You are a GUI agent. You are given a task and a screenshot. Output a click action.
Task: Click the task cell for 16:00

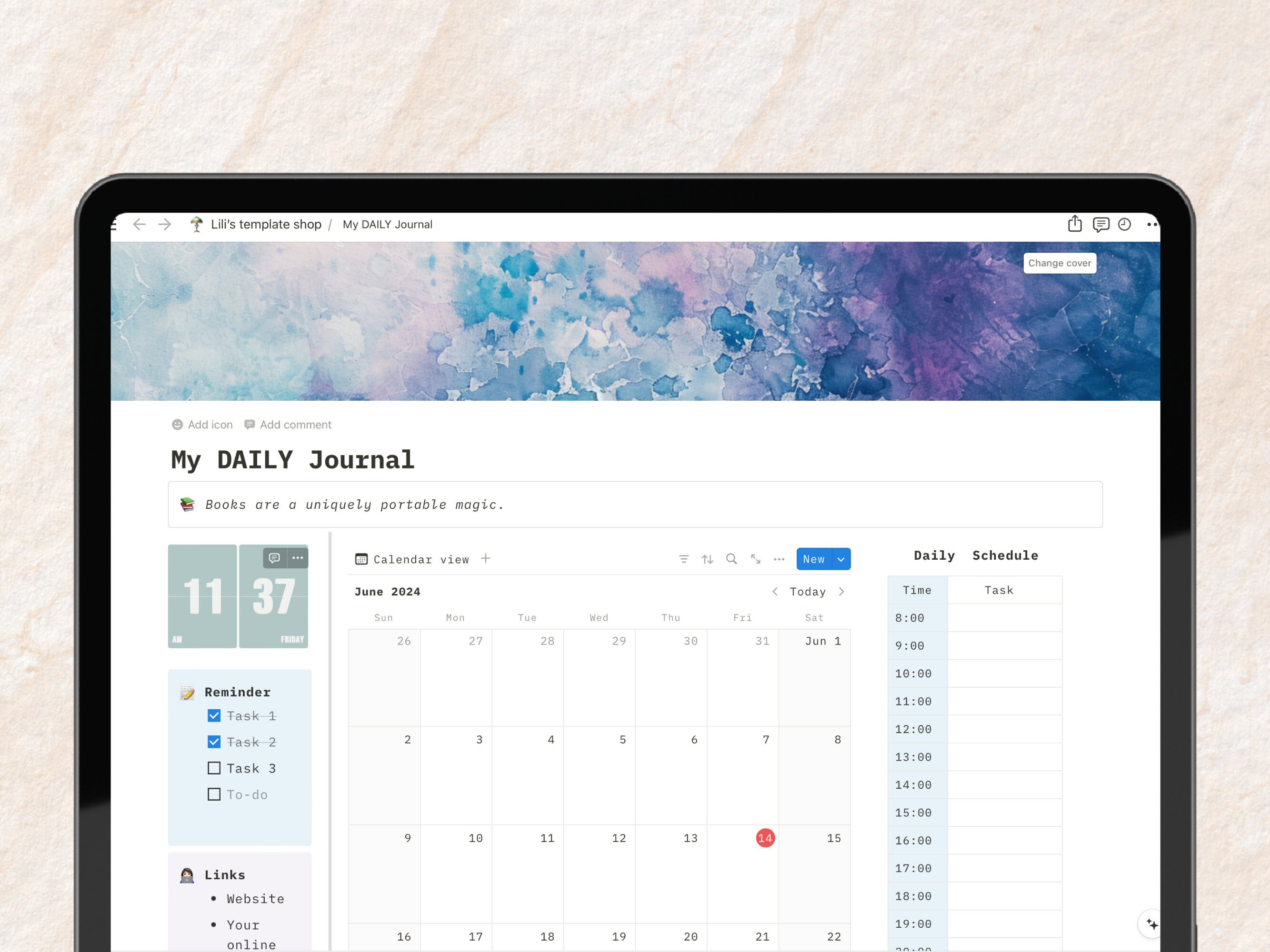[1005, 841]
